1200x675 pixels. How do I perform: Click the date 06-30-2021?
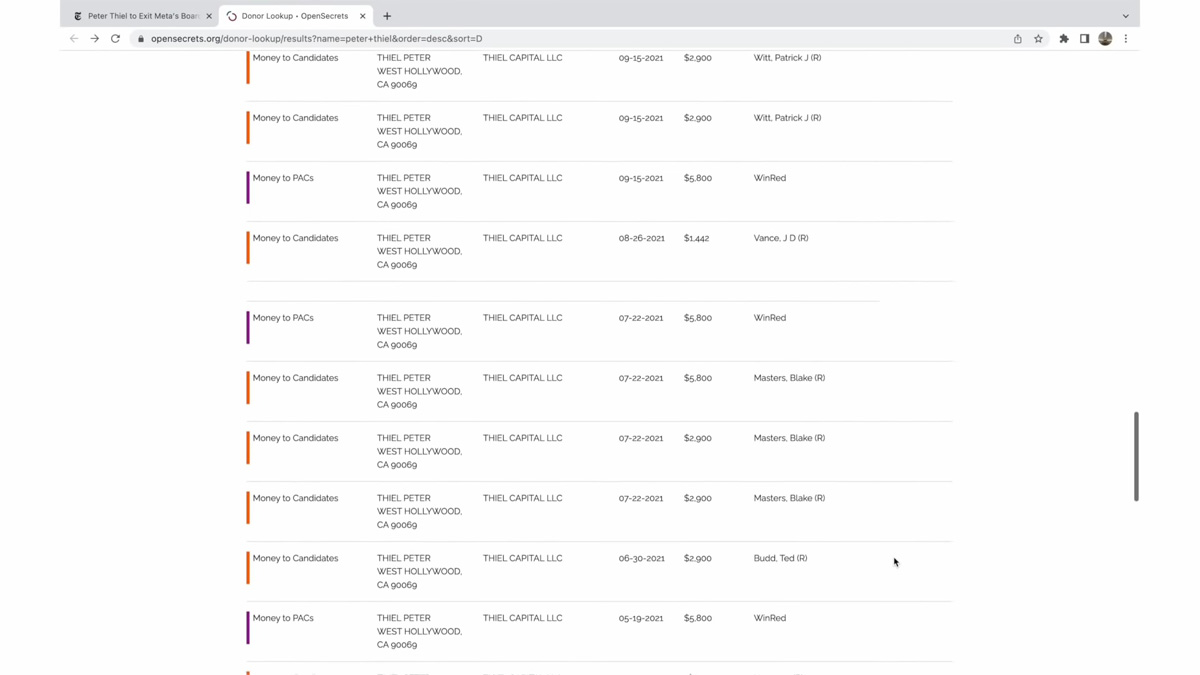click(x=641, y=558)
